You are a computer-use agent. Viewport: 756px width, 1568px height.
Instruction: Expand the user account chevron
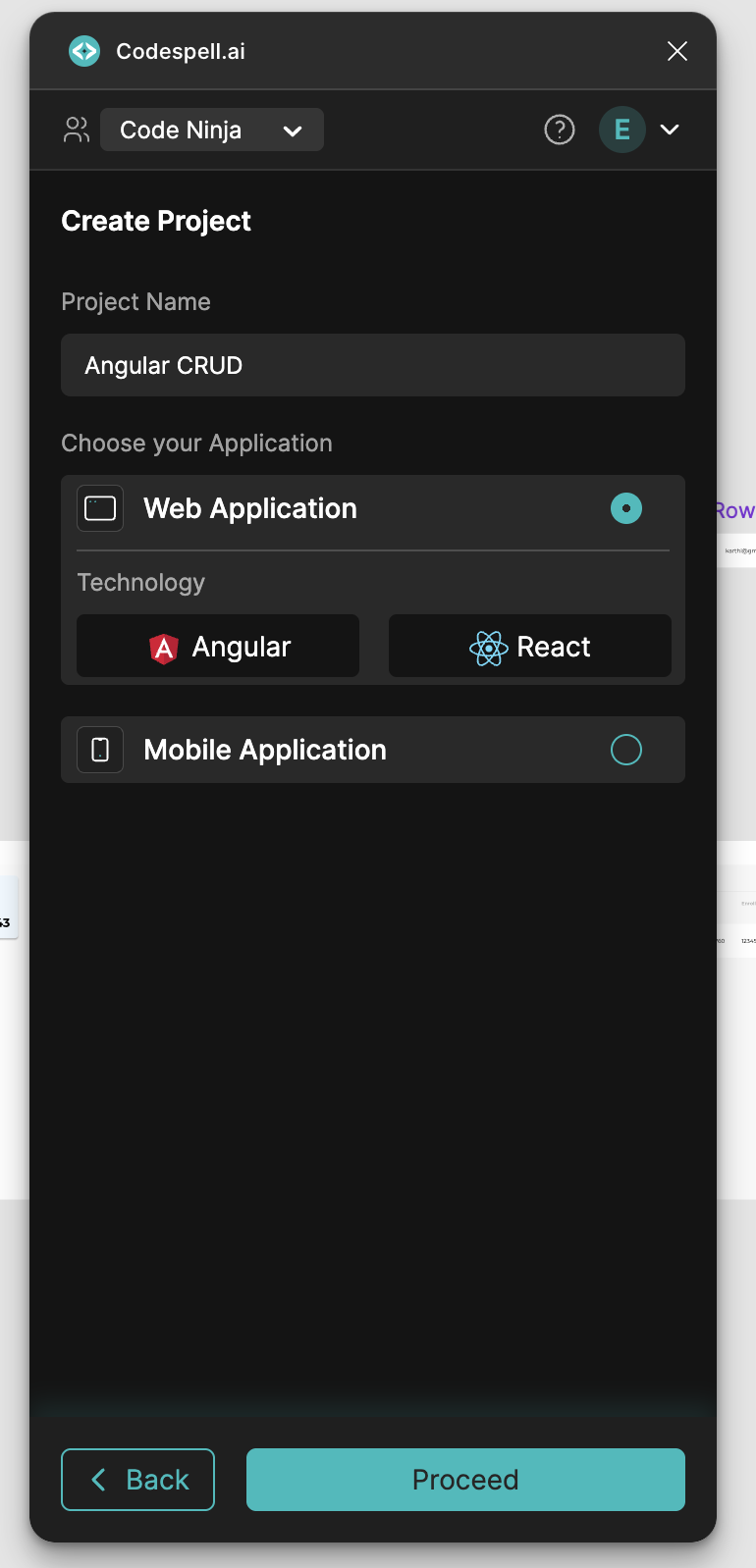point(670,130)
